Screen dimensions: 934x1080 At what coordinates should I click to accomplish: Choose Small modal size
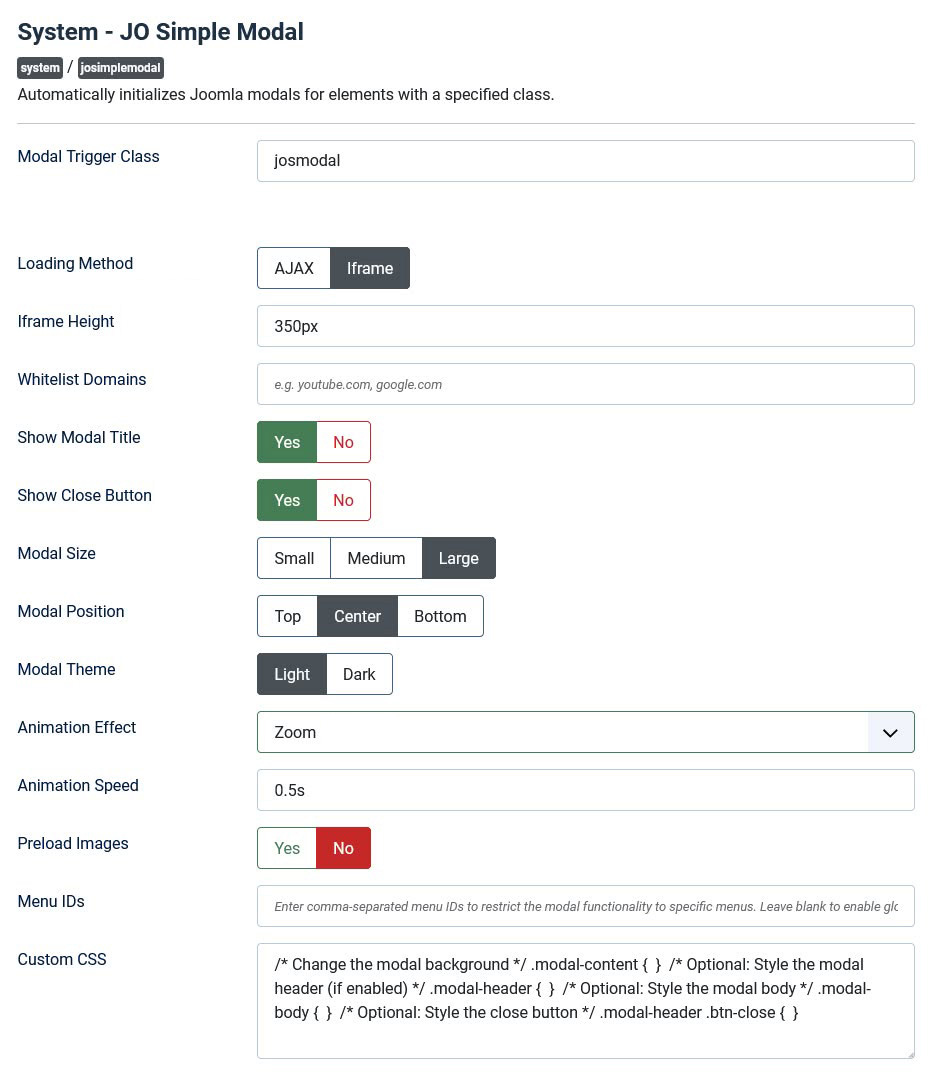(x=294, y=558)
